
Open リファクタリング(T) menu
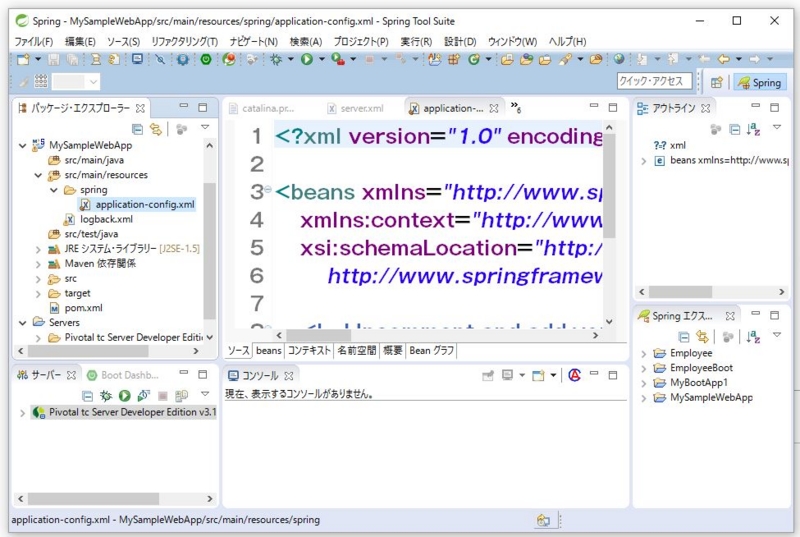click(x=185, y=41)
